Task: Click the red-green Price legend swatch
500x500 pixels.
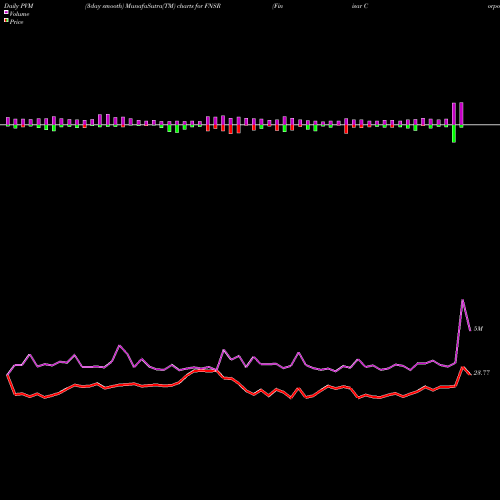Action: [6, 21]
